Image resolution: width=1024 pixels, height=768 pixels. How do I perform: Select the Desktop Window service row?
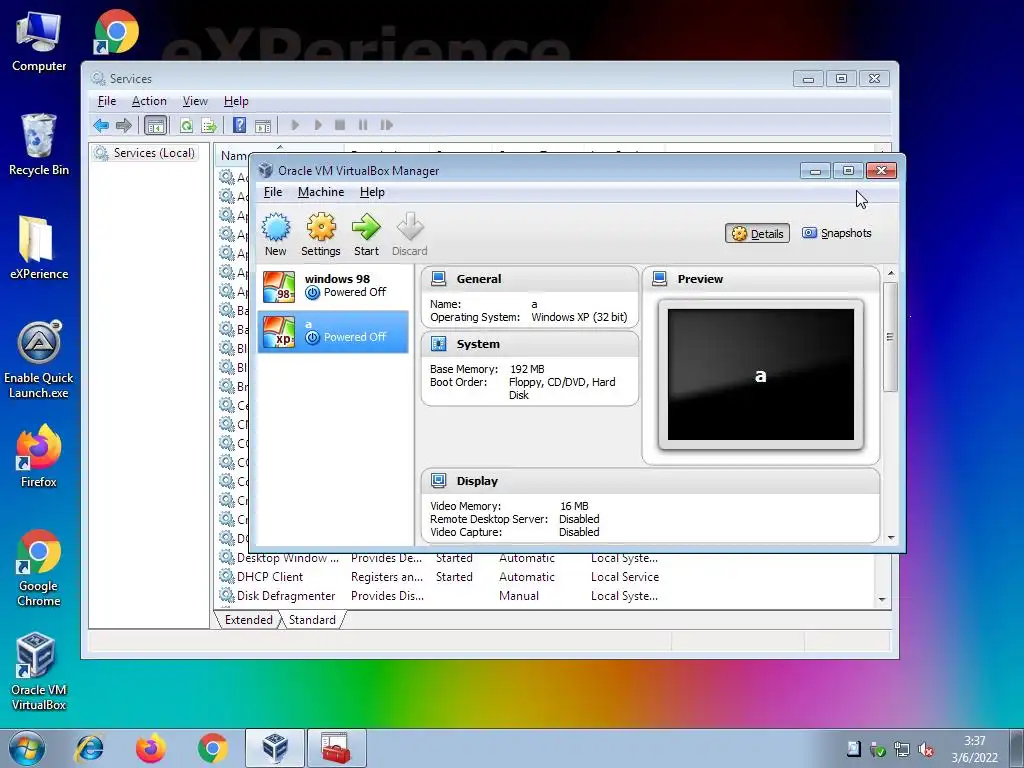[x=439, y=558]
